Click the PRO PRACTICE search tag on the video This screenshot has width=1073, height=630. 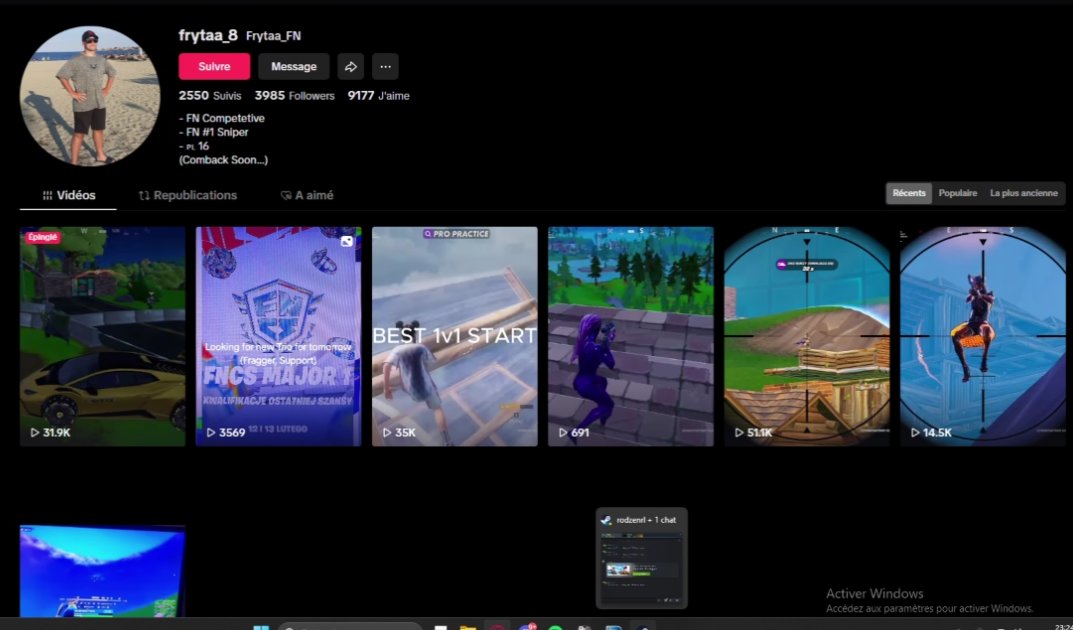(x=456, y=234)
